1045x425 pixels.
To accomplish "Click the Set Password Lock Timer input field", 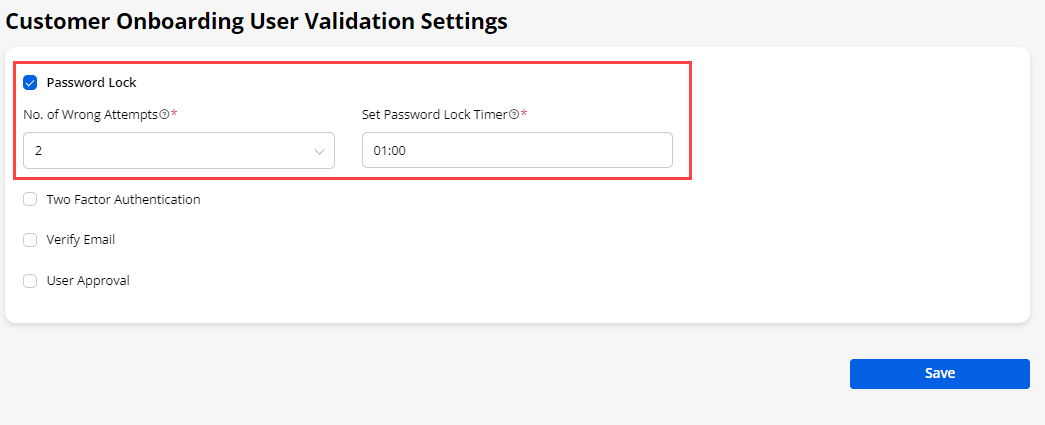I will point(517,151).
